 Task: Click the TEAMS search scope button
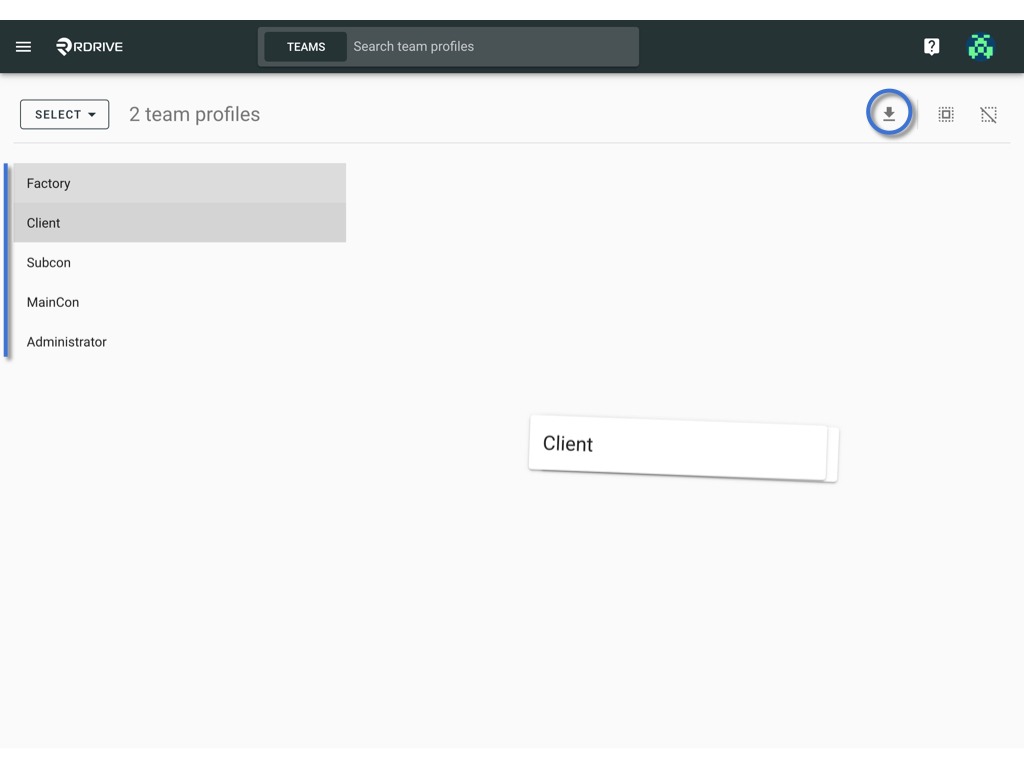[x=306, y=47]
